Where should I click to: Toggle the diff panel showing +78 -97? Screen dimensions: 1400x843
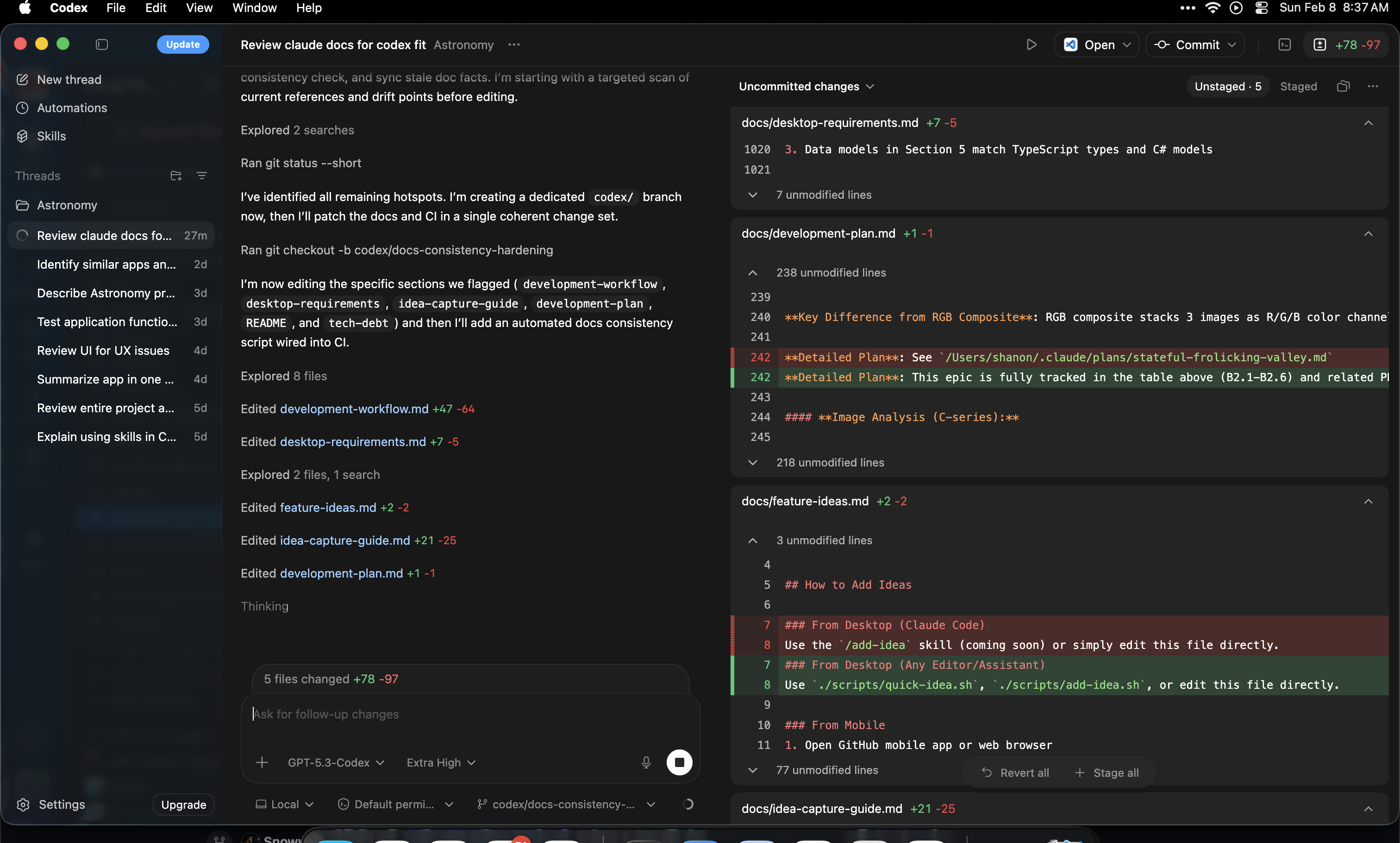1346,44
